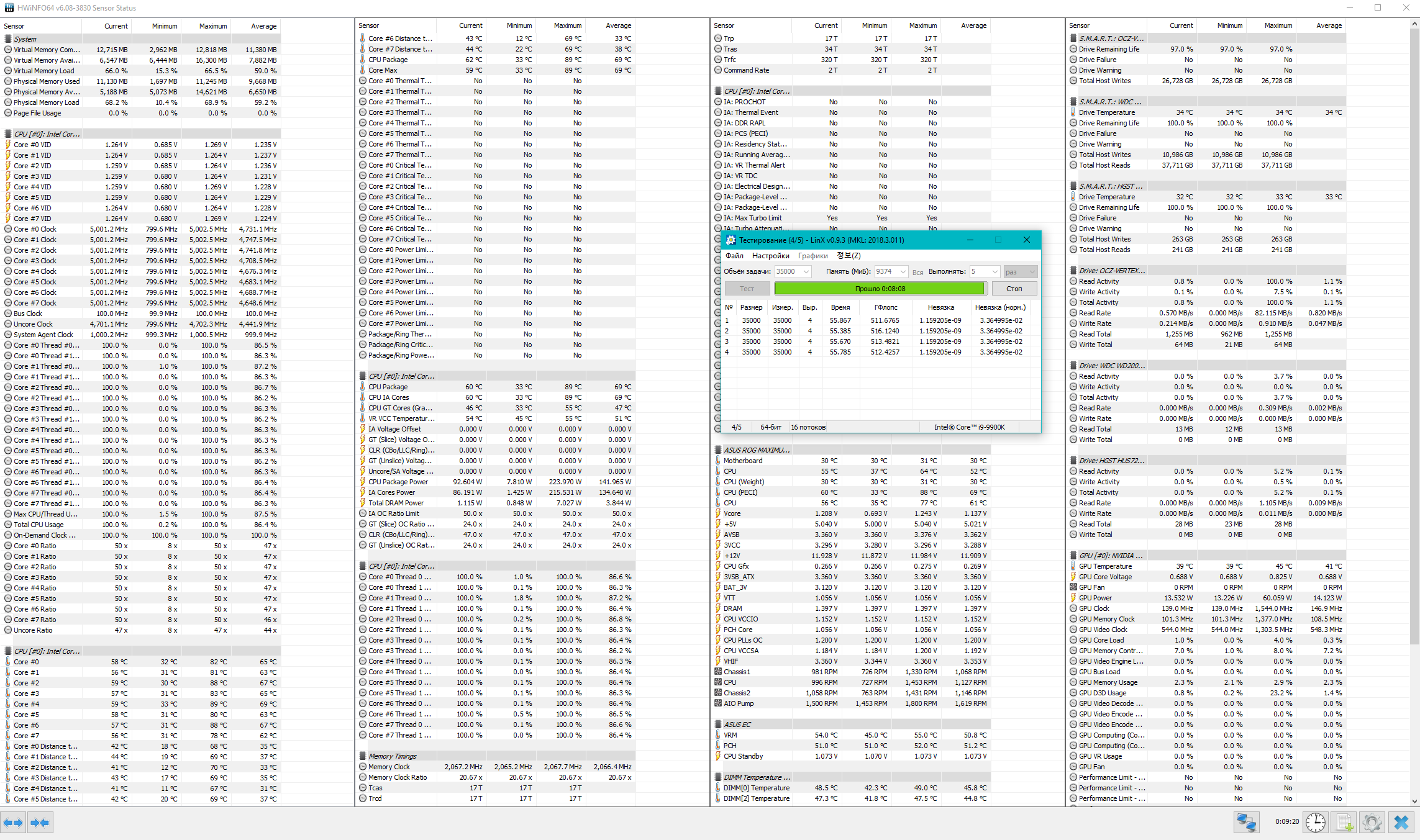Open HWiNFO sensor settings gear

point(1372,823)
